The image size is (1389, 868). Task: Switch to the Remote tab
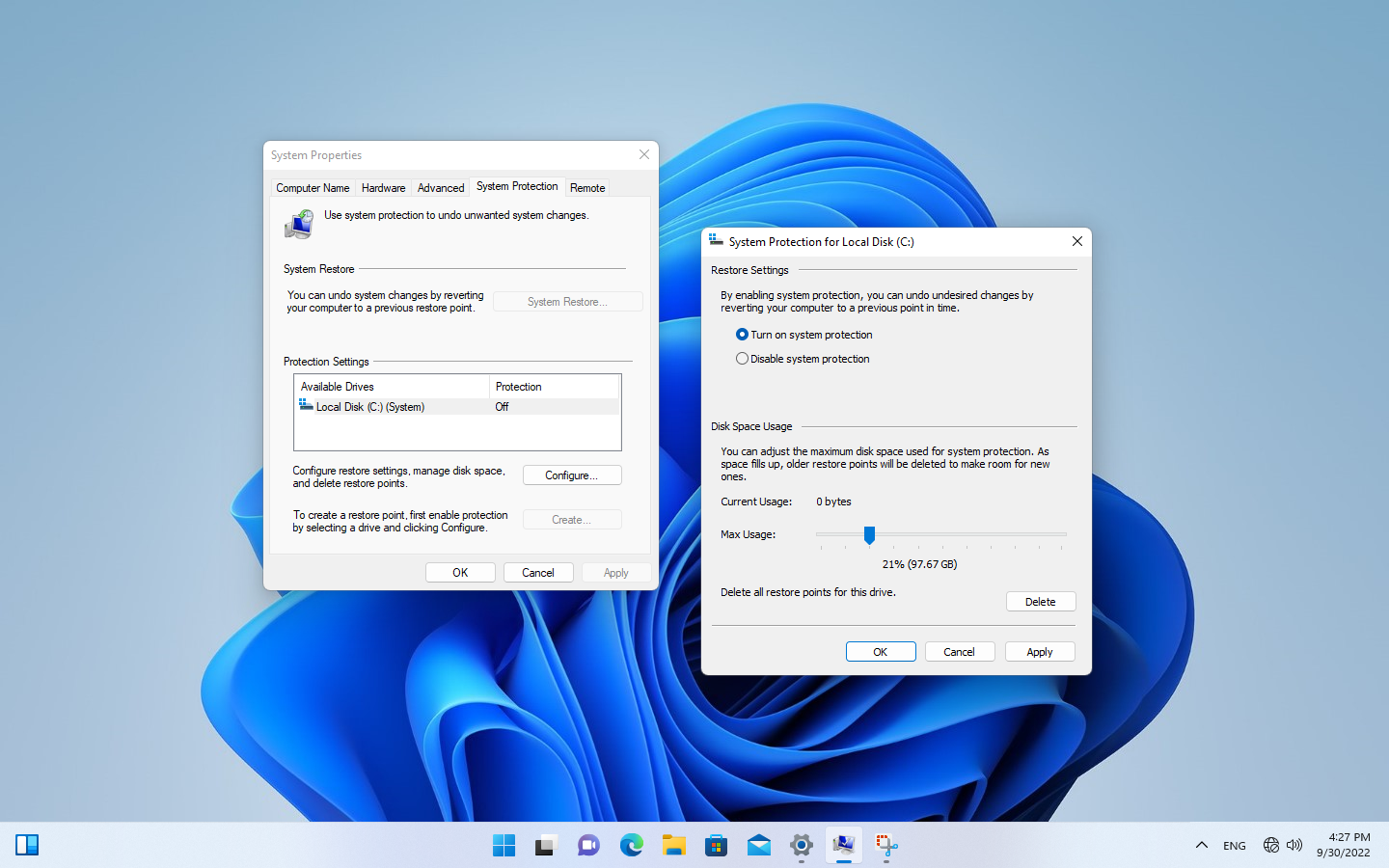tap(587, 188)
